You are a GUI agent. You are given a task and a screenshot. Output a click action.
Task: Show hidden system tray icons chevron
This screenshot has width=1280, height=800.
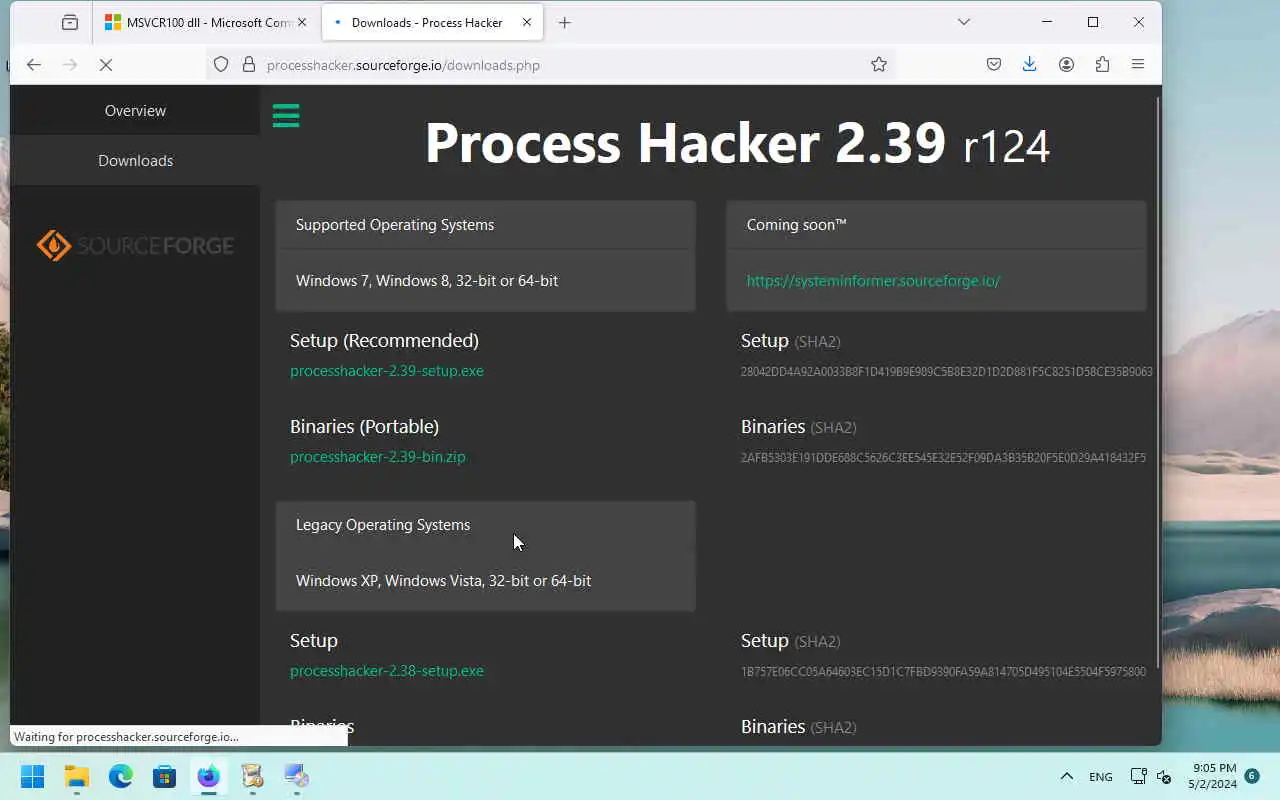(x=1066, y=776)
